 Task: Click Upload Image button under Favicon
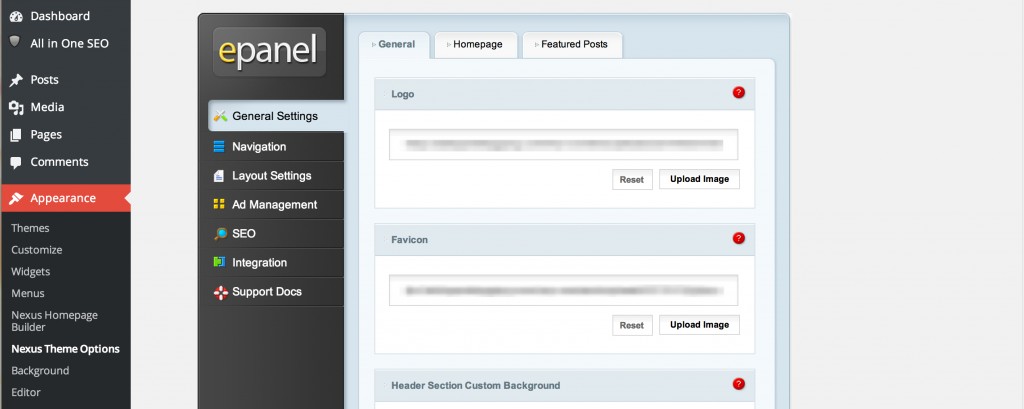pos(699,325)
